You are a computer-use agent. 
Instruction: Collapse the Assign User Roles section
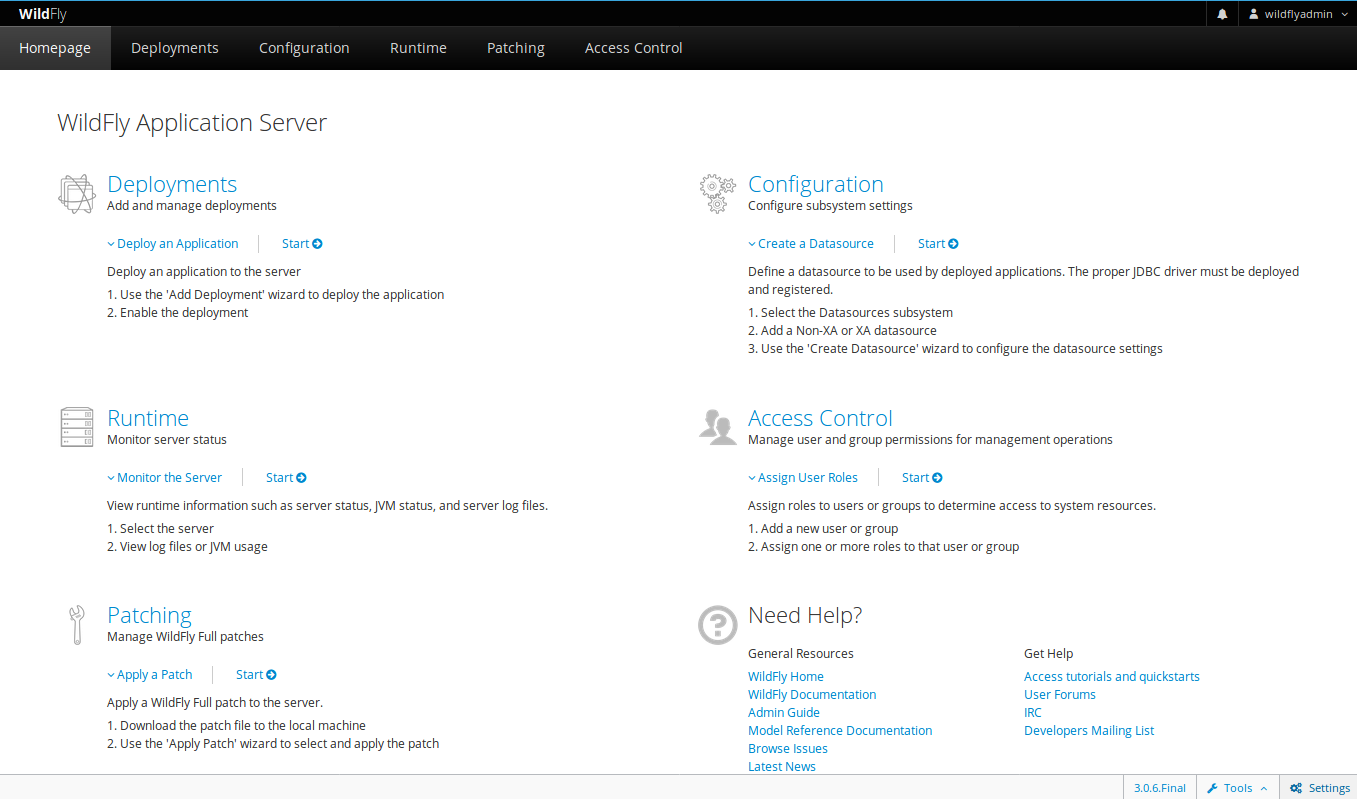[803, 477]
